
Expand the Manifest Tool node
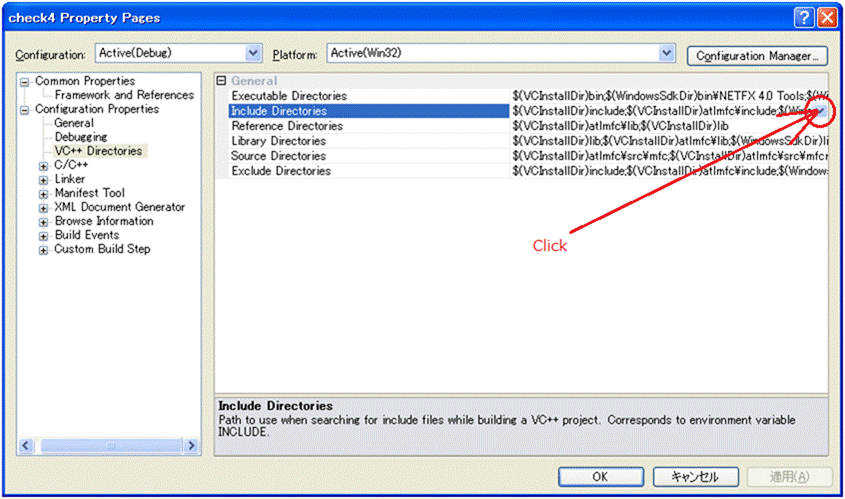44,194
